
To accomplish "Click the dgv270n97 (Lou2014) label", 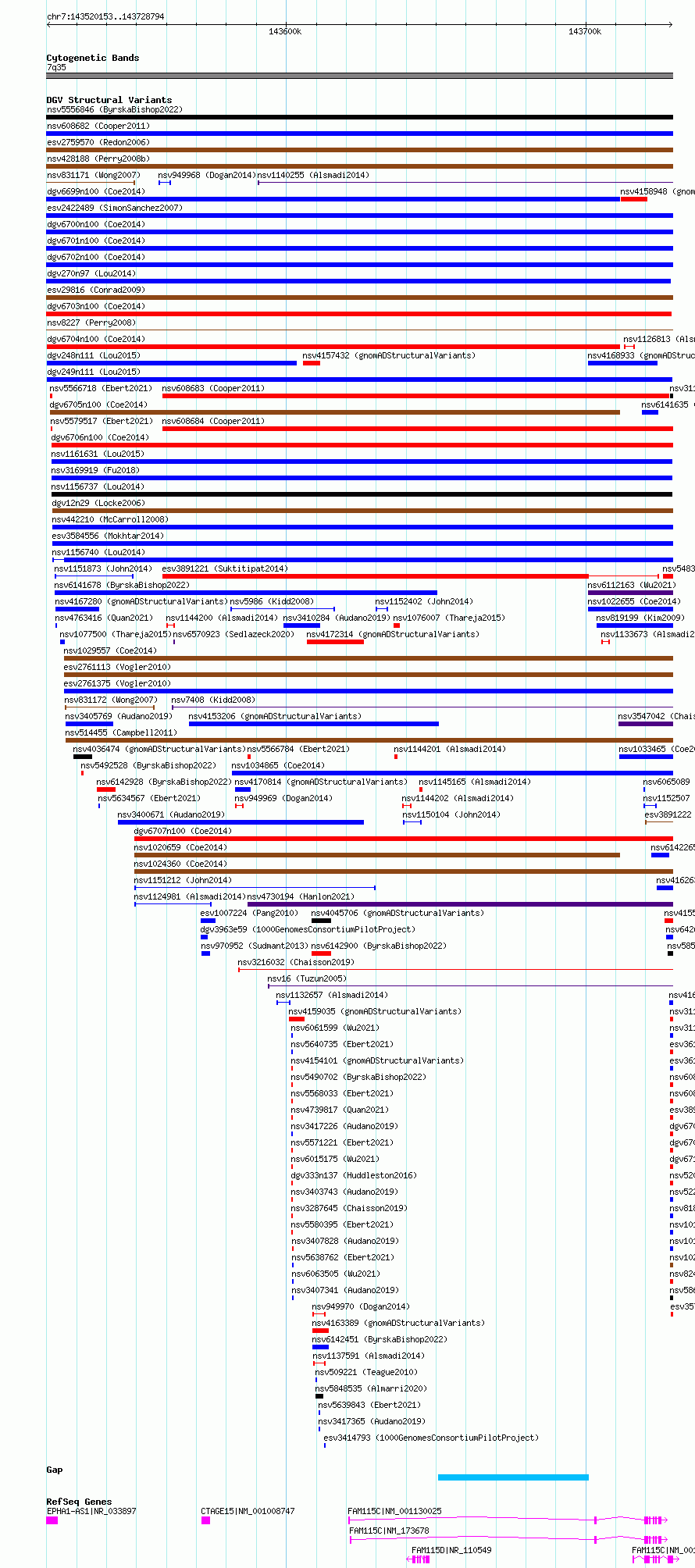I will (x=91, y=273).
